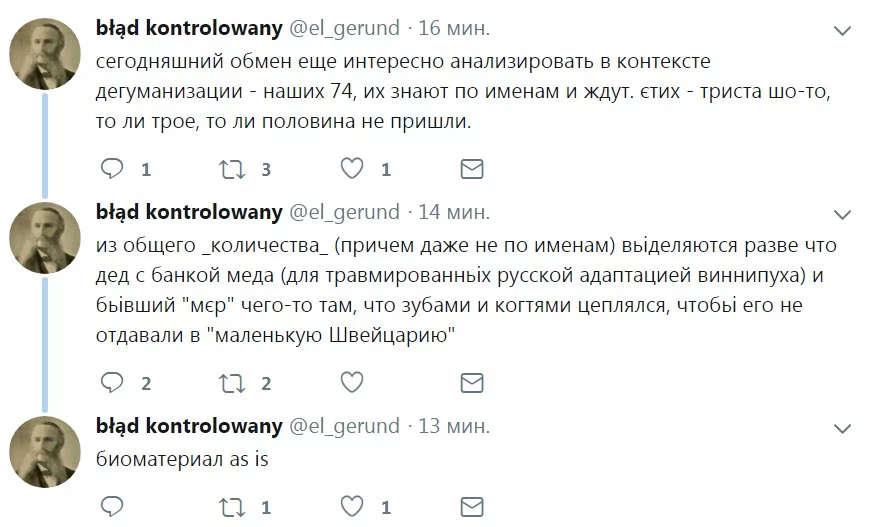
Task: Reply to the tweet about дед с банкой меда
Action: click(x=112, y=382)
